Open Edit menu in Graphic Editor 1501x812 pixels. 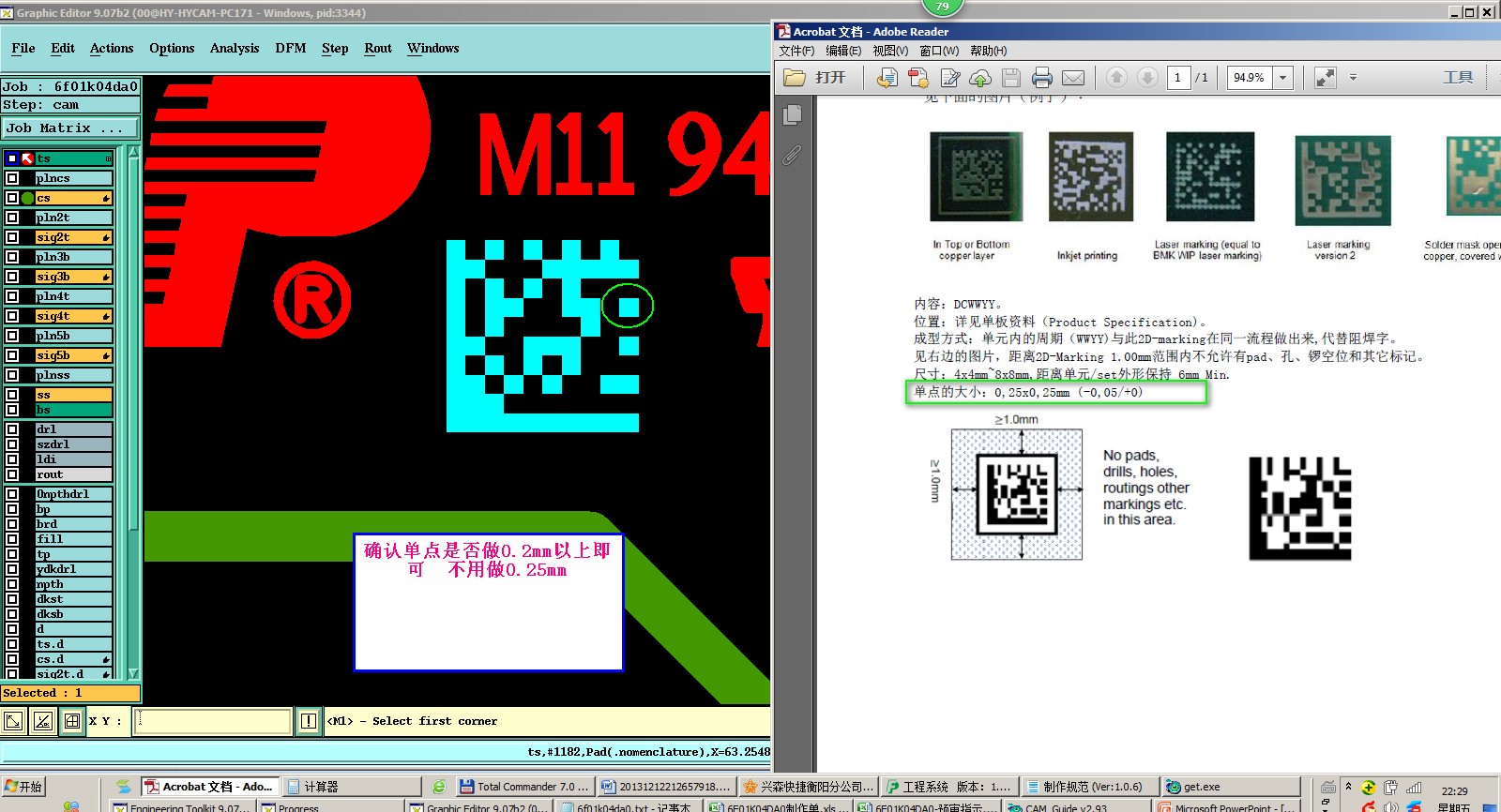(x=63, y=48)
